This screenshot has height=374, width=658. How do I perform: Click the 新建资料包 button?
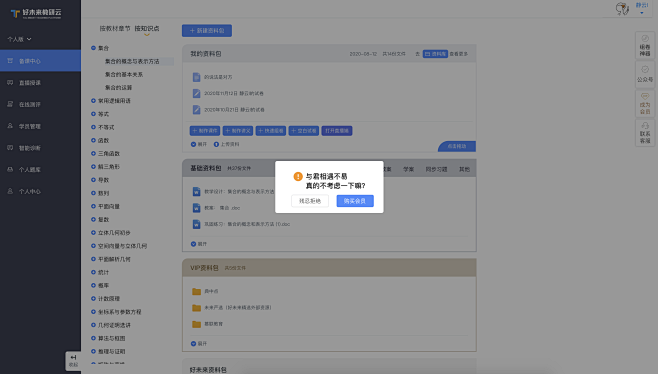point(207,31)
